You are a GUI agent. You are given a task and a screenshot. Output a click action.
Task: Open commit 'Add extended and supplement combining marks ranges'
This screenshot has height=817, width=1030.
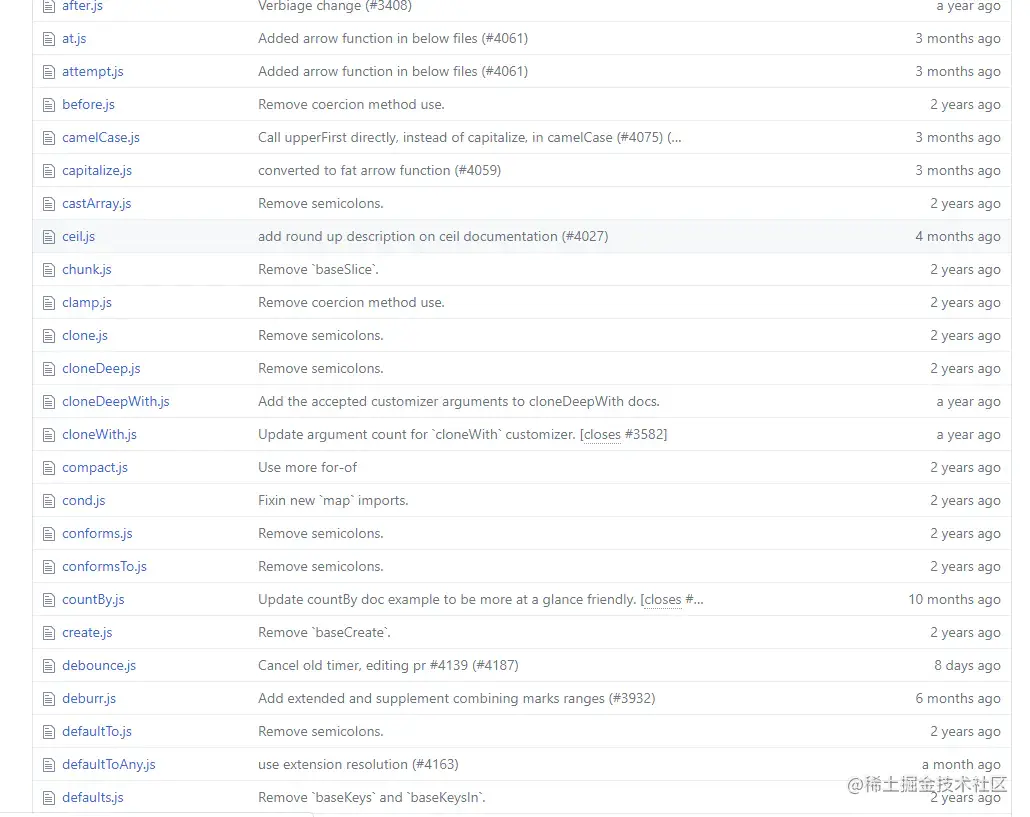(457, 699)
